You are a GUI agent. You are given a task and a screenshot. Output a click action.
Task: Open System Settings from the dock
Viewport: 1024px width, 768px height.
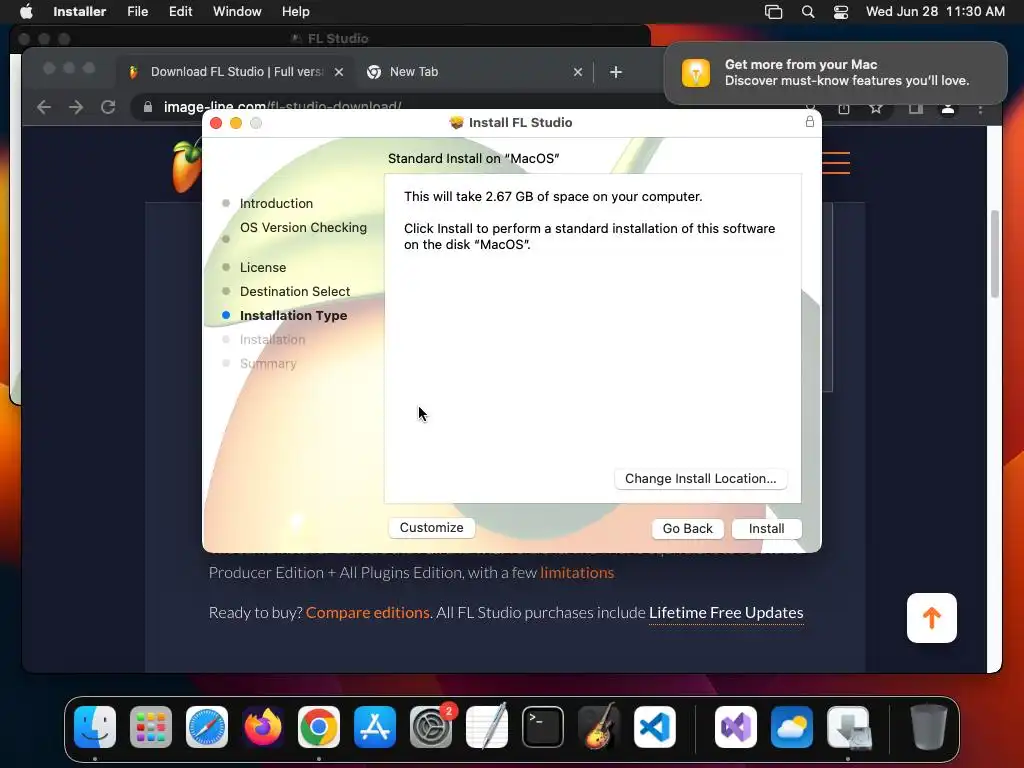tap(431, 727)
